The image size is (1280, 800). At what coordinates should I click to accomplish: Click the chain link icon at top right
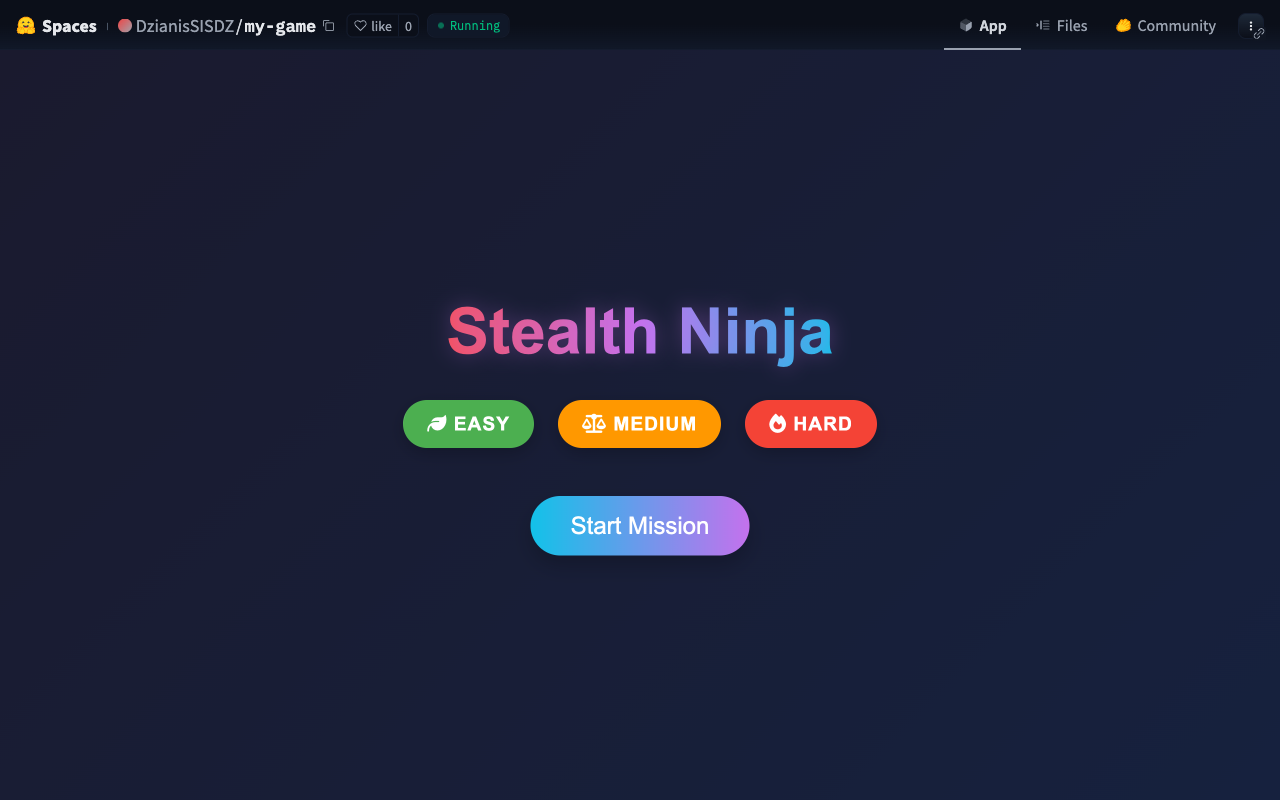(1259, 33)
